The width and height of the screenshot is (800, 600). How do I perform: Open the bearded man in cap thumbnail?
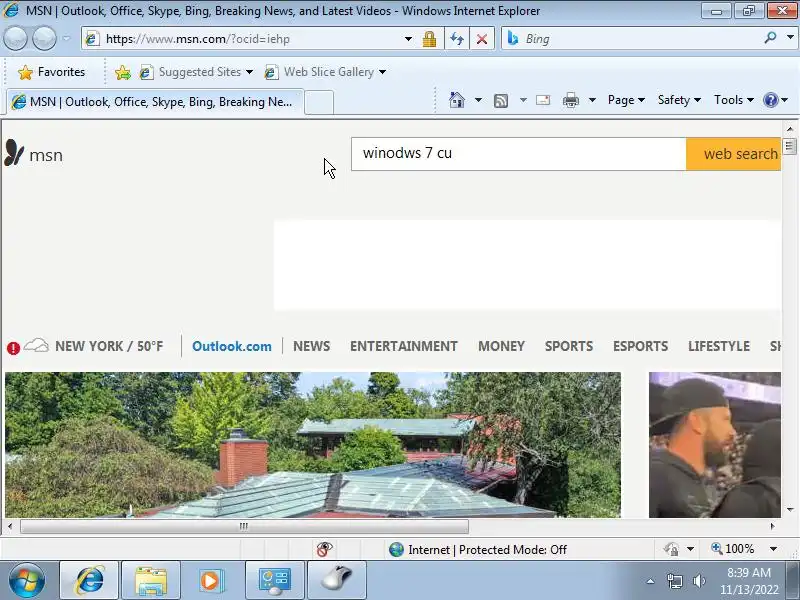pos(715,444)
